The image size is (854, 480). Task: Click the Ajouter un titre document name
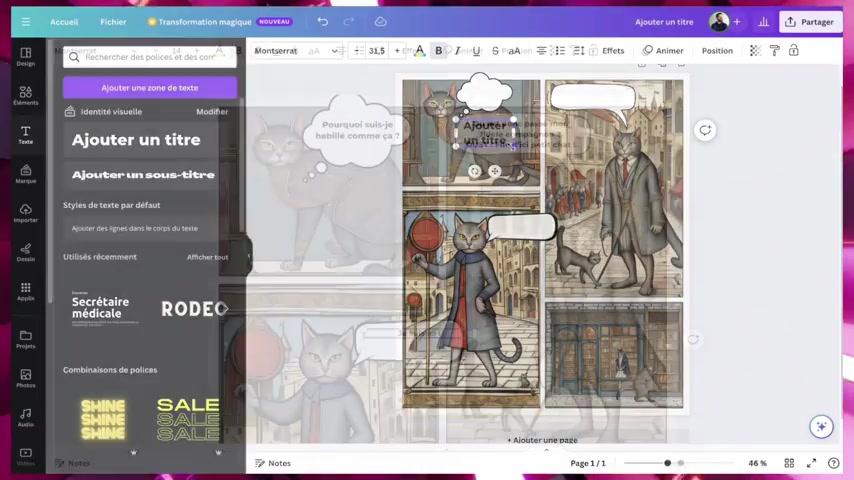(664, 22)
